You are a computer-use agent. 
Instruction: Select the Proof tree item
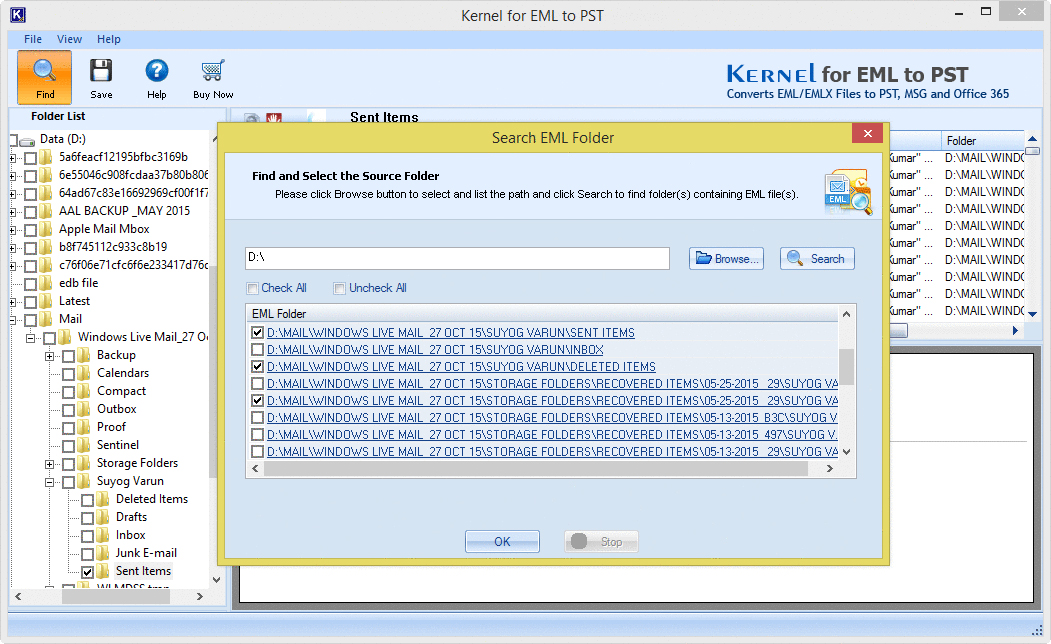pyautogui.click(x=111, y=428)
